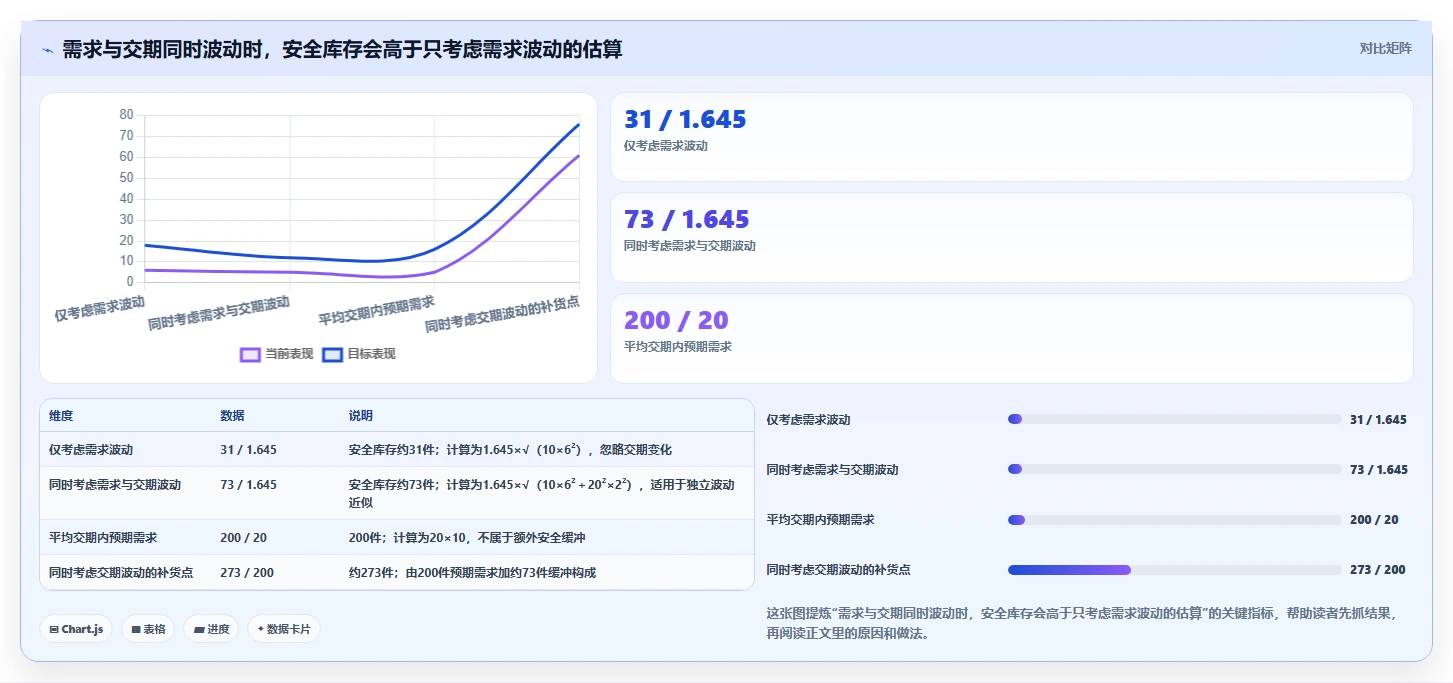Click the lightning icon beside the title
1453x683 pixels.
(x=47, y=50)
